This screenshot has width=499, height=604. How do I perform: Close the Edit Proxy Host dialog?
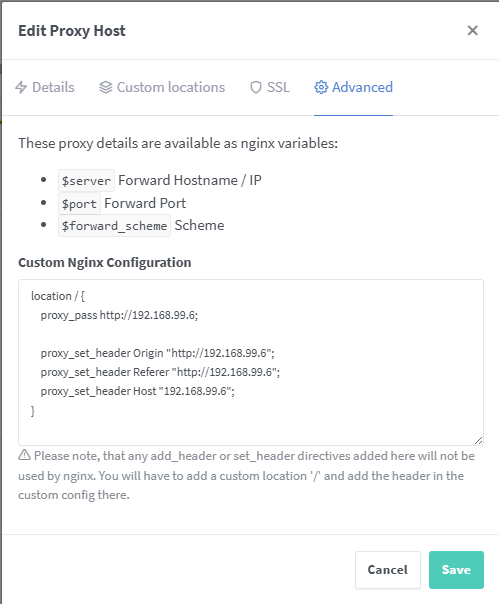pyautogui.click(x=472, y=30)
